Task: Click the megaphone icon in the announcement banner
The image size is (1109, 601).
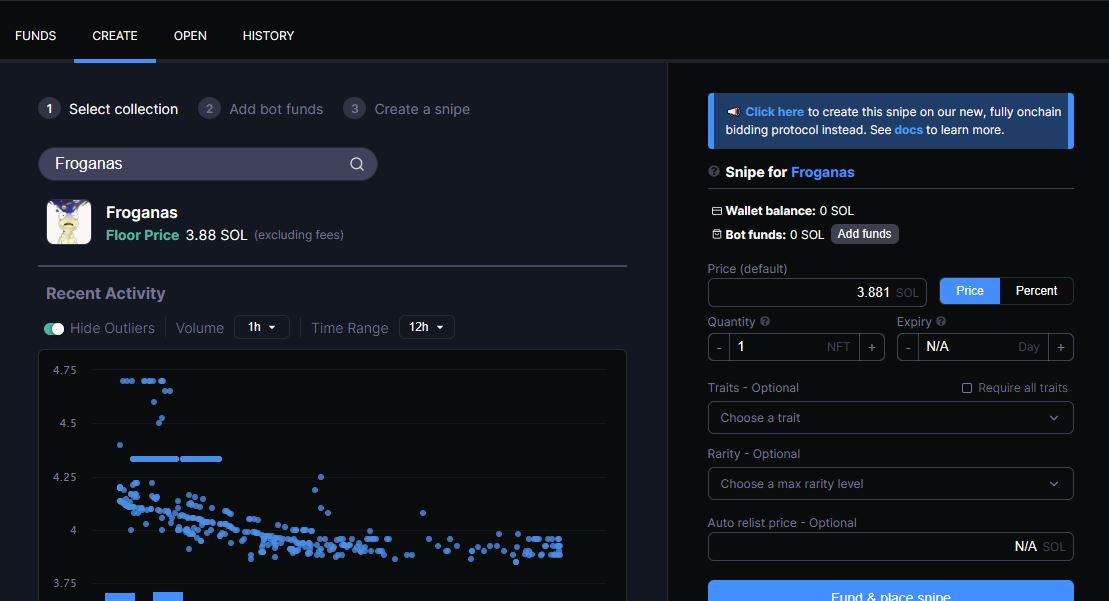Action: tap(736, 110)
